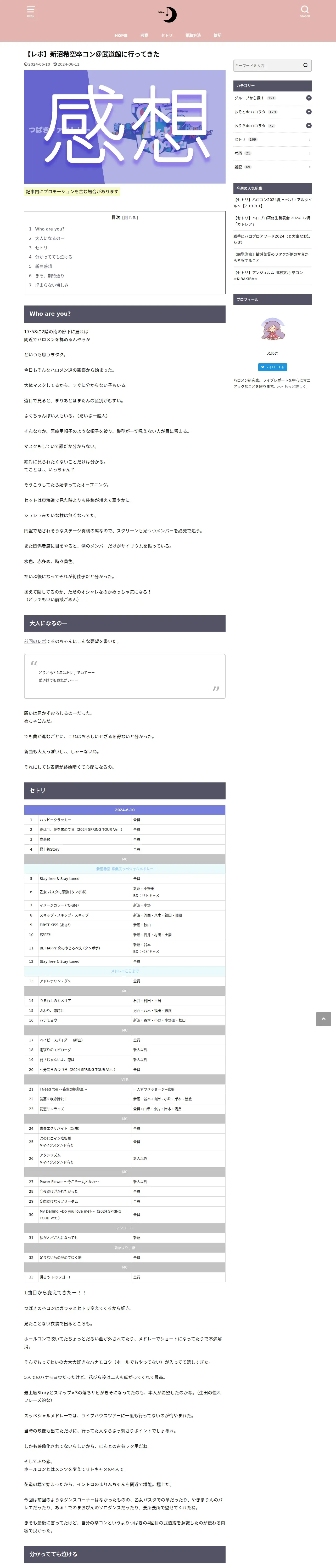Jump to セトリ in table of contents
The width and height of the screenshot is (336, 1568).
click(41, 248)
